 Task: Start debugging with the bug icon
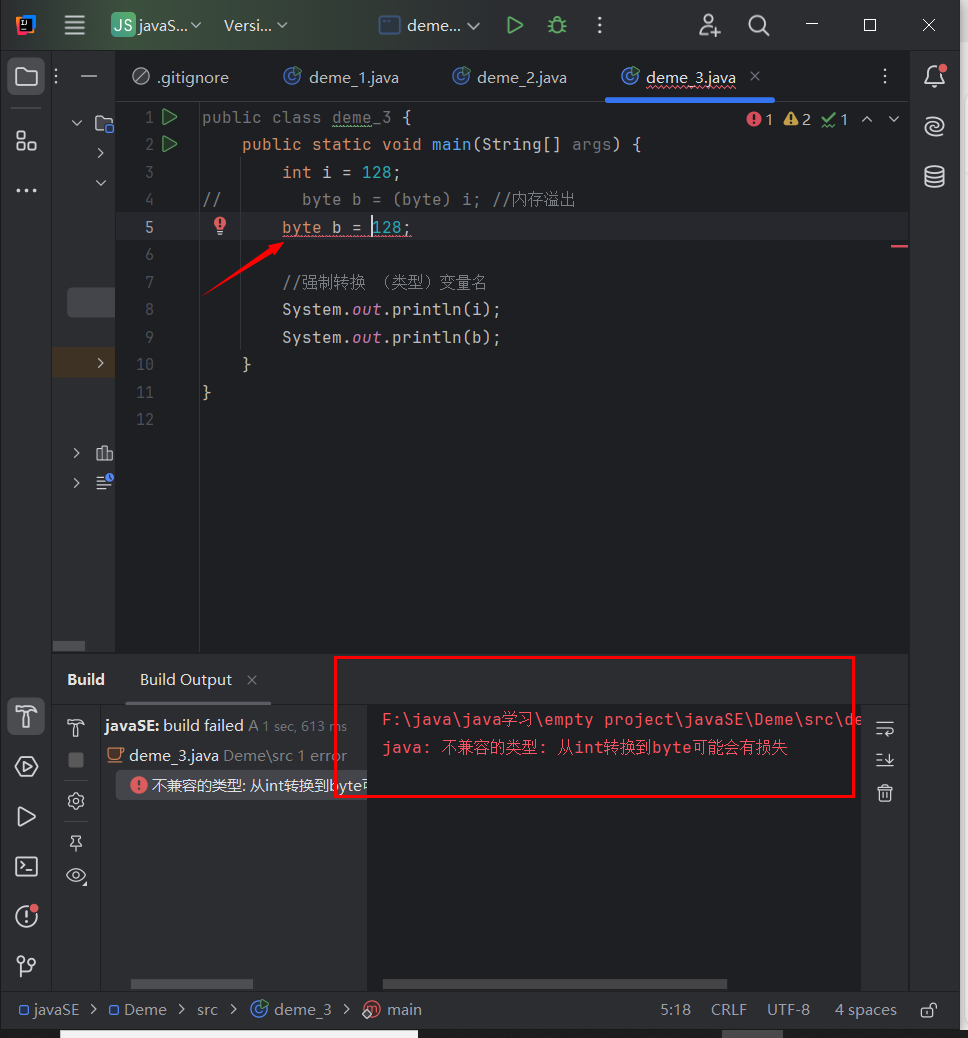tap(557, 26)
